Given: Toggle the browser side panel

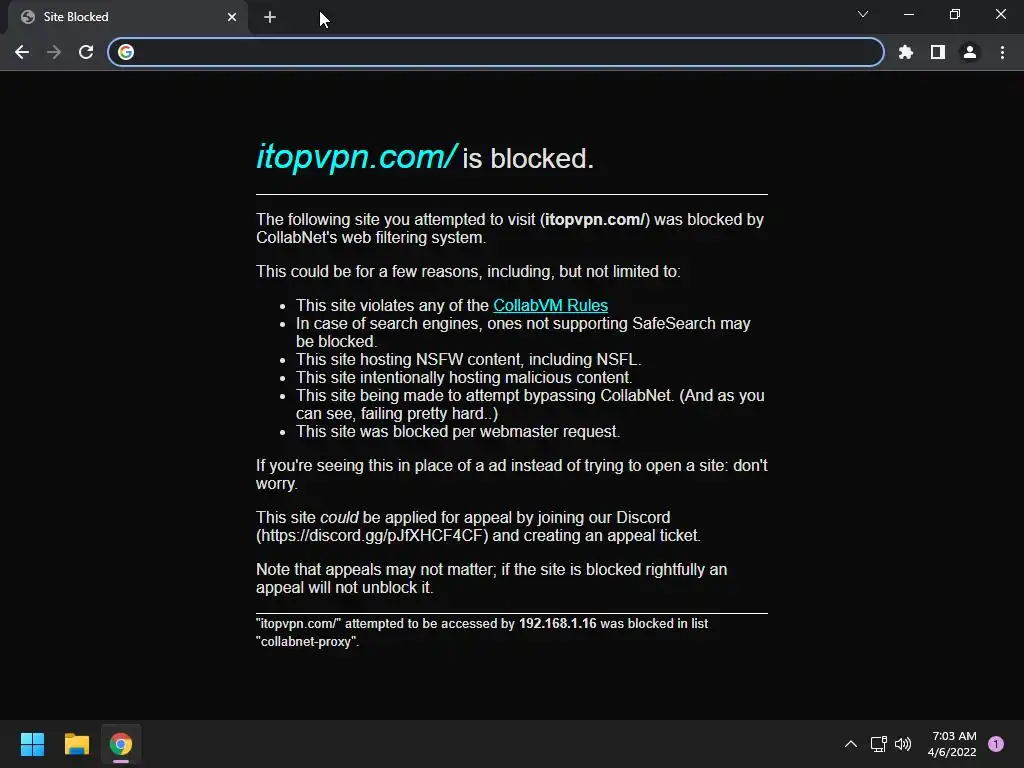Looking at the screenshot, I should [938, 52].
